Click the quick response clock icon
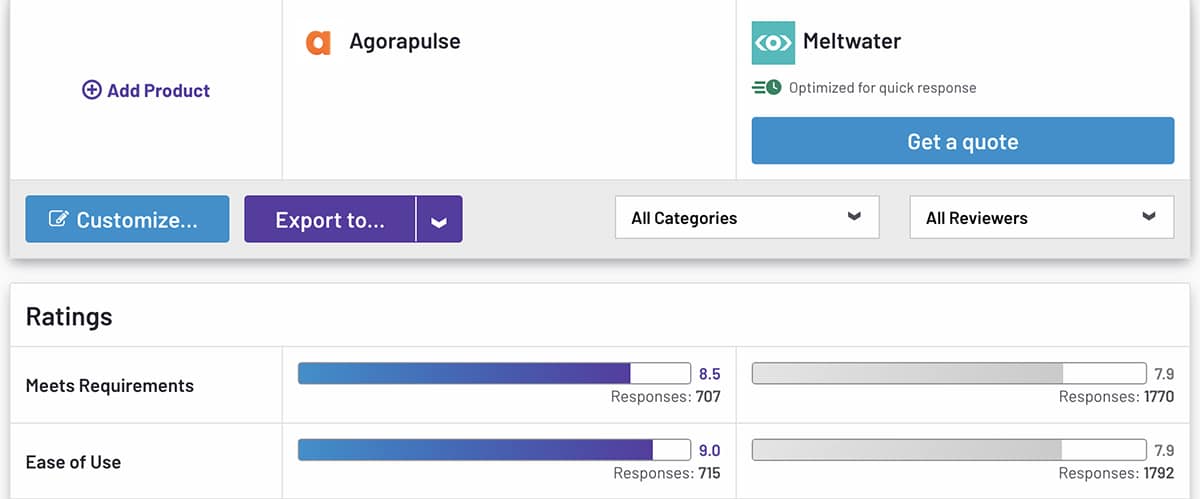Viewport: 1200px width, 499px height. [x=767, y=88]
